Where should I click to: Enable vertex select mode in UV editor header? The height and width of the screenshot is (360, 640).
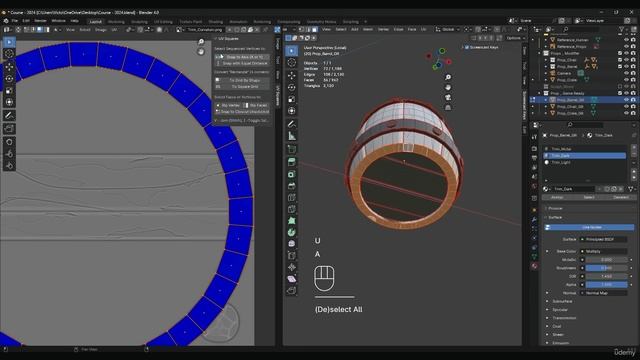(27, 29)
